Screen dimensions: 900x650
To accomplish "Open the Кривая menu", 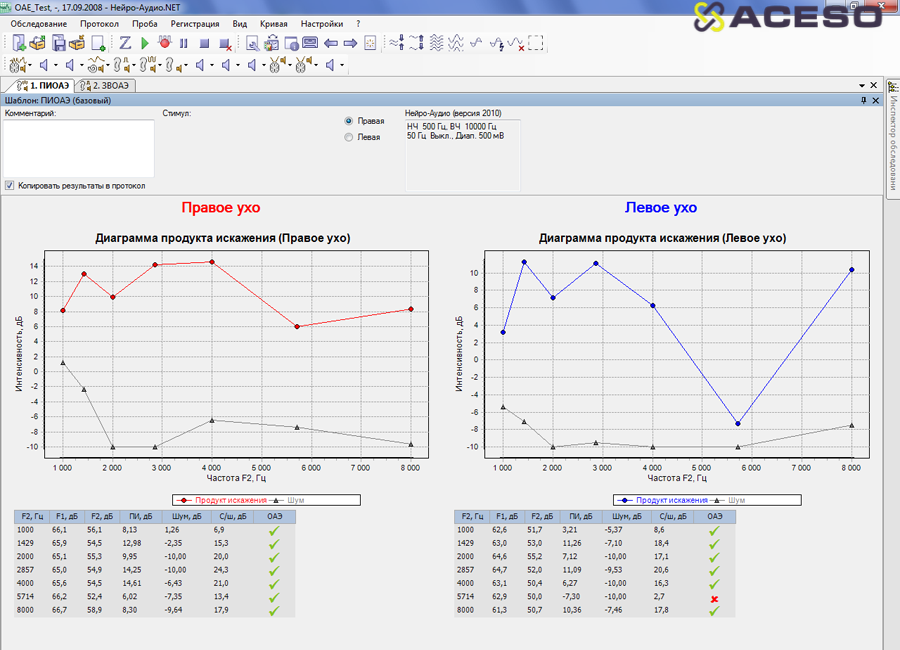I will coord(273,23).
